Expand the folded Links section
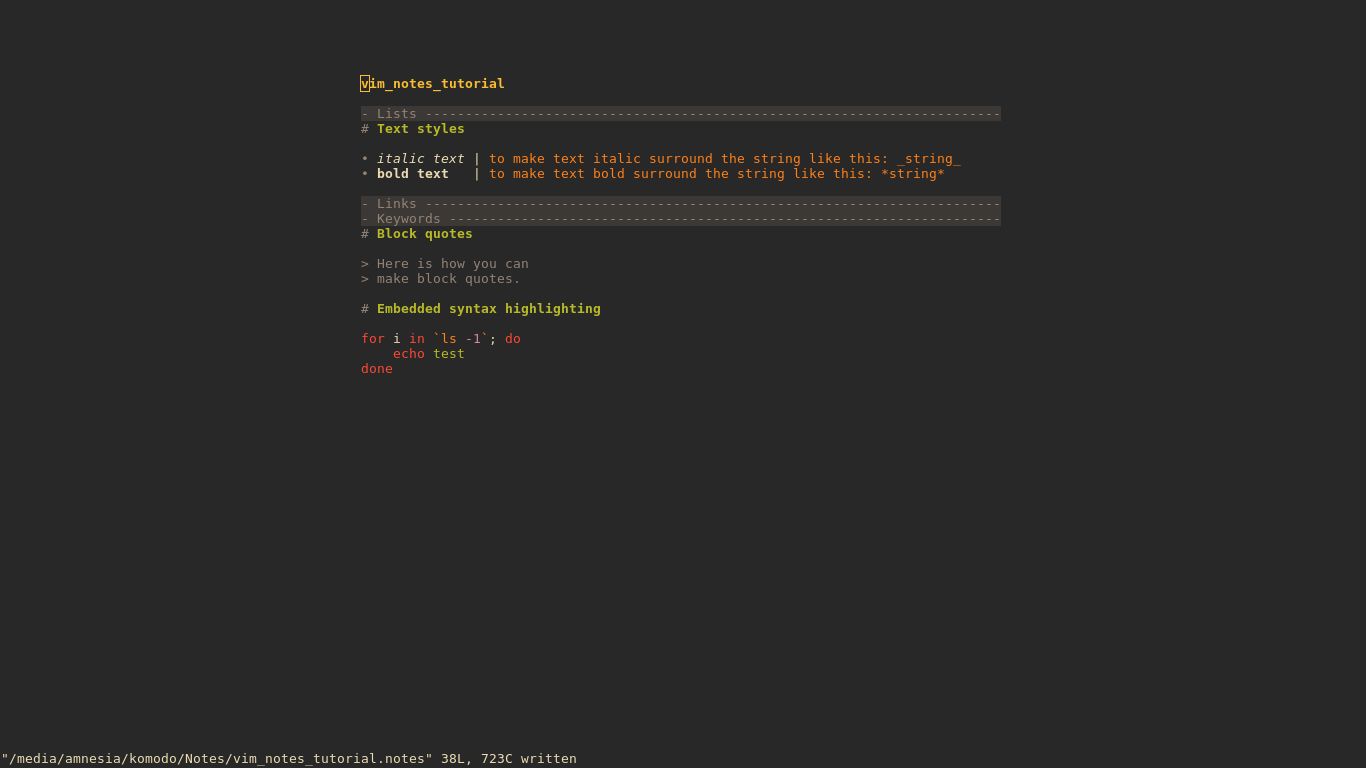Image resolution: width=1366 pixels, height=768 pixels. click(681, 204)
